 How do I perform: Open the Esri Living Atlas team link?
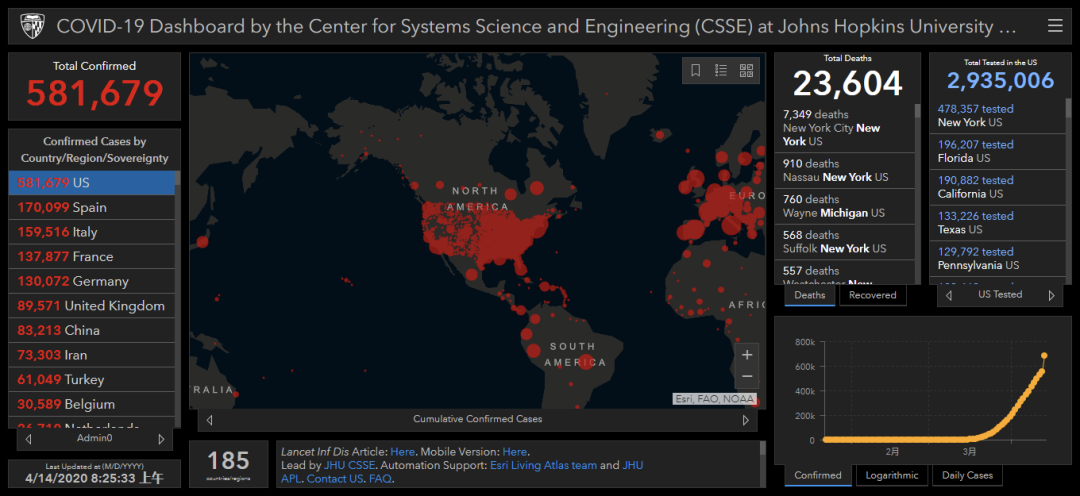[543, 465]
